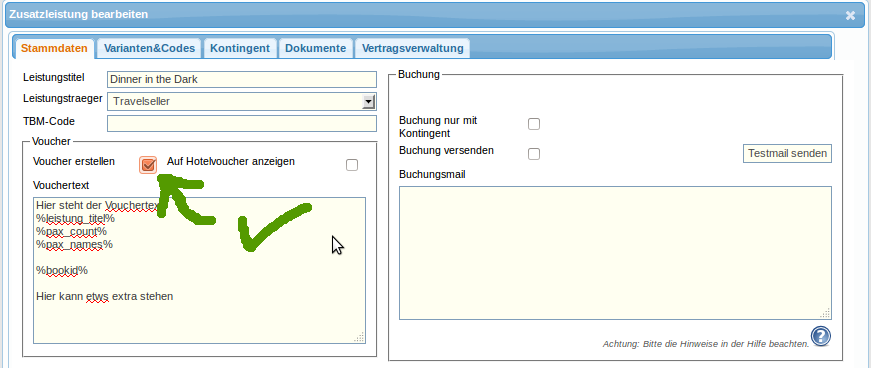Screen dimensions: 871x368
Task: Uncheck the Voucher erstellen checkbox
Action: [x=148, y=165]
